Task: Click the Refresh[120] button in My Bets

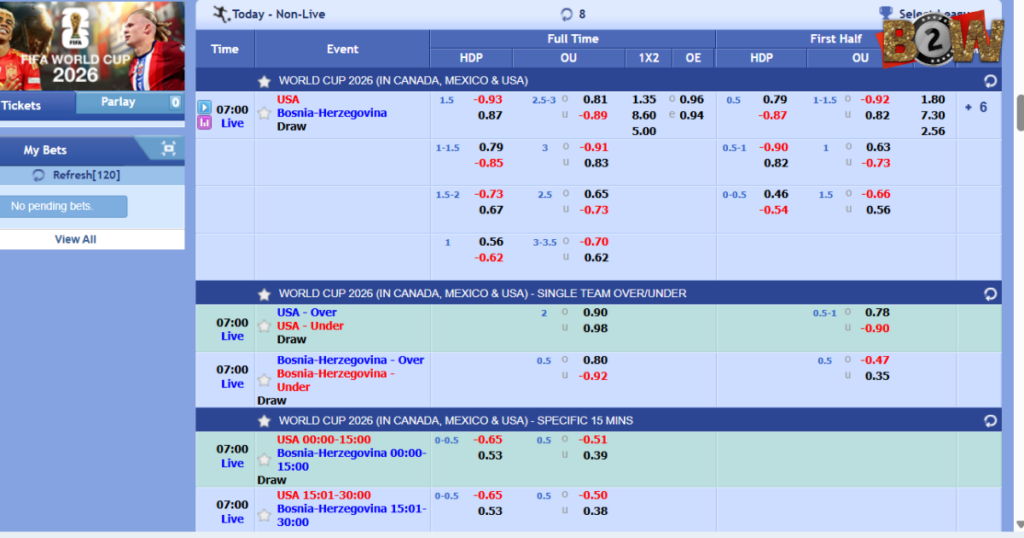Action: [x=76, y=175]
